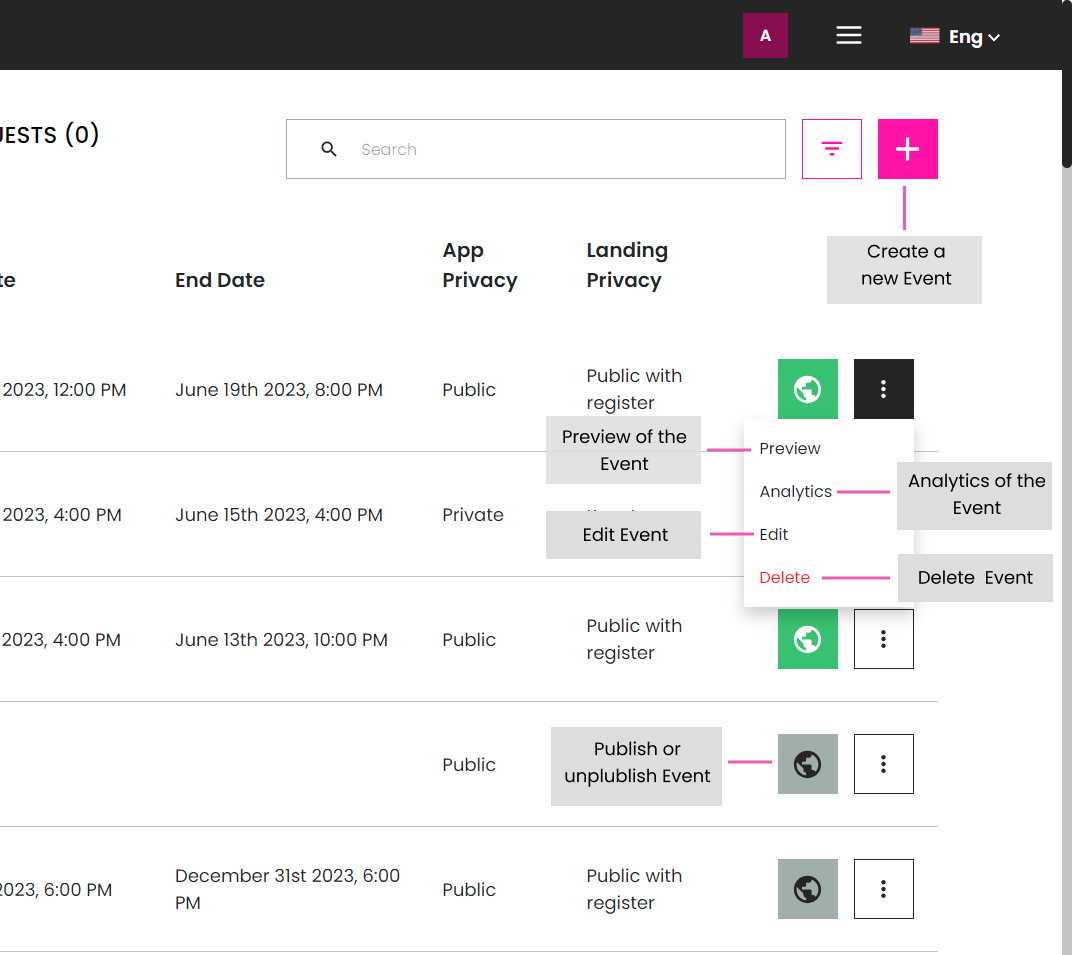
Task: Click 'December 31st 2023, 6:00 PM' cell
Action: (287, 889)
